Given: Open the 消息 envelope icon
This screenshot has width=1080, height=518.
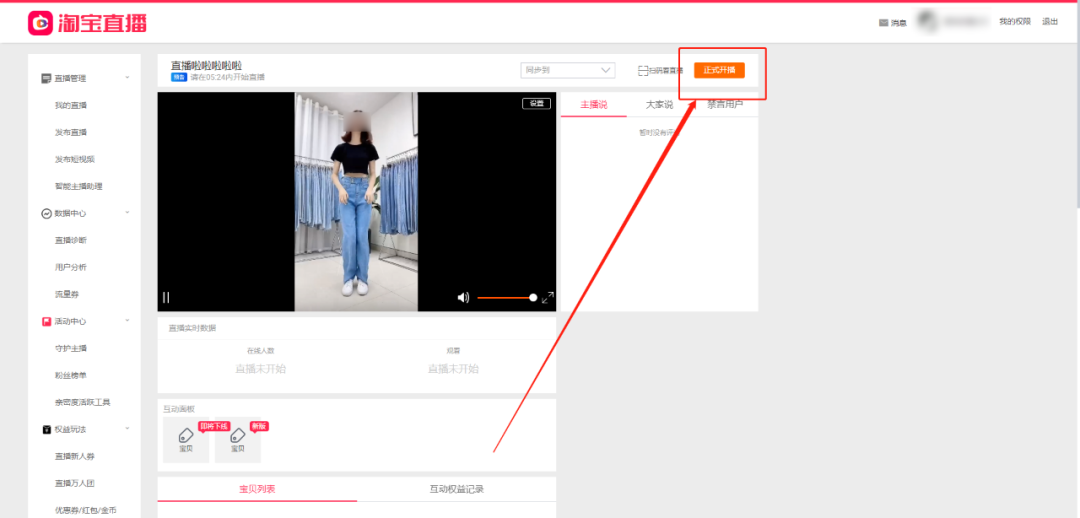Looking at the screenshot, I should click(883, 23).
